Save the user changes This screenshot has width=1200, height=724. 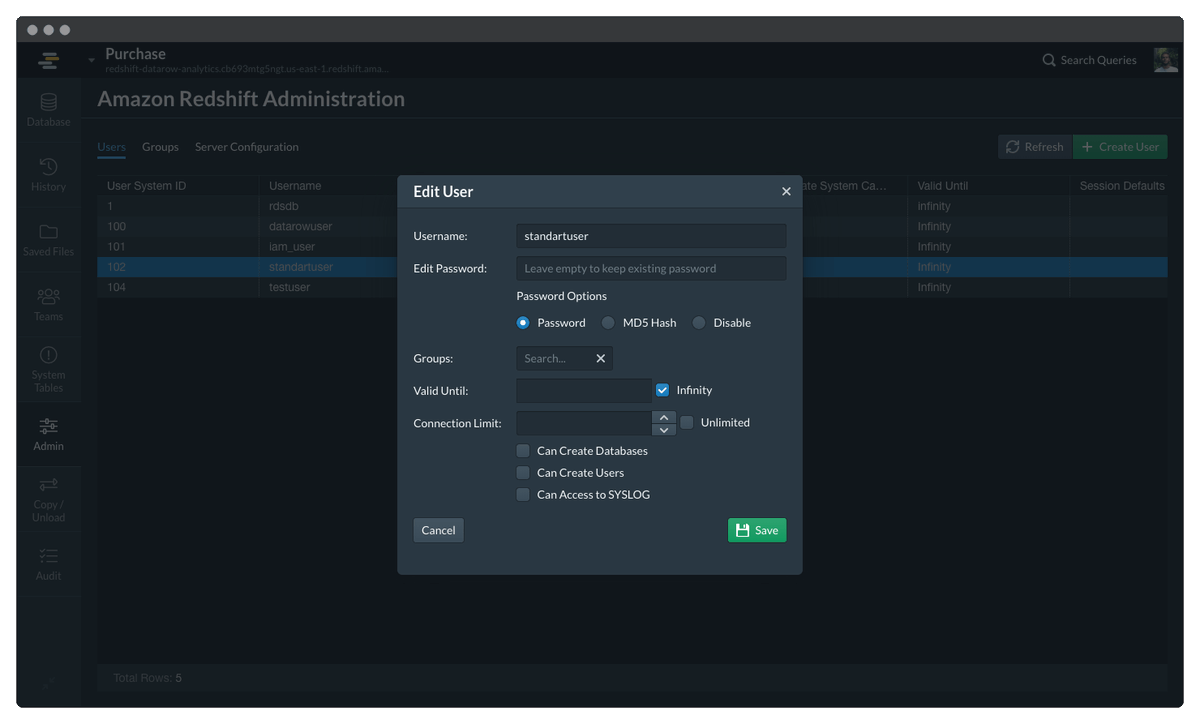click(757, 530)
